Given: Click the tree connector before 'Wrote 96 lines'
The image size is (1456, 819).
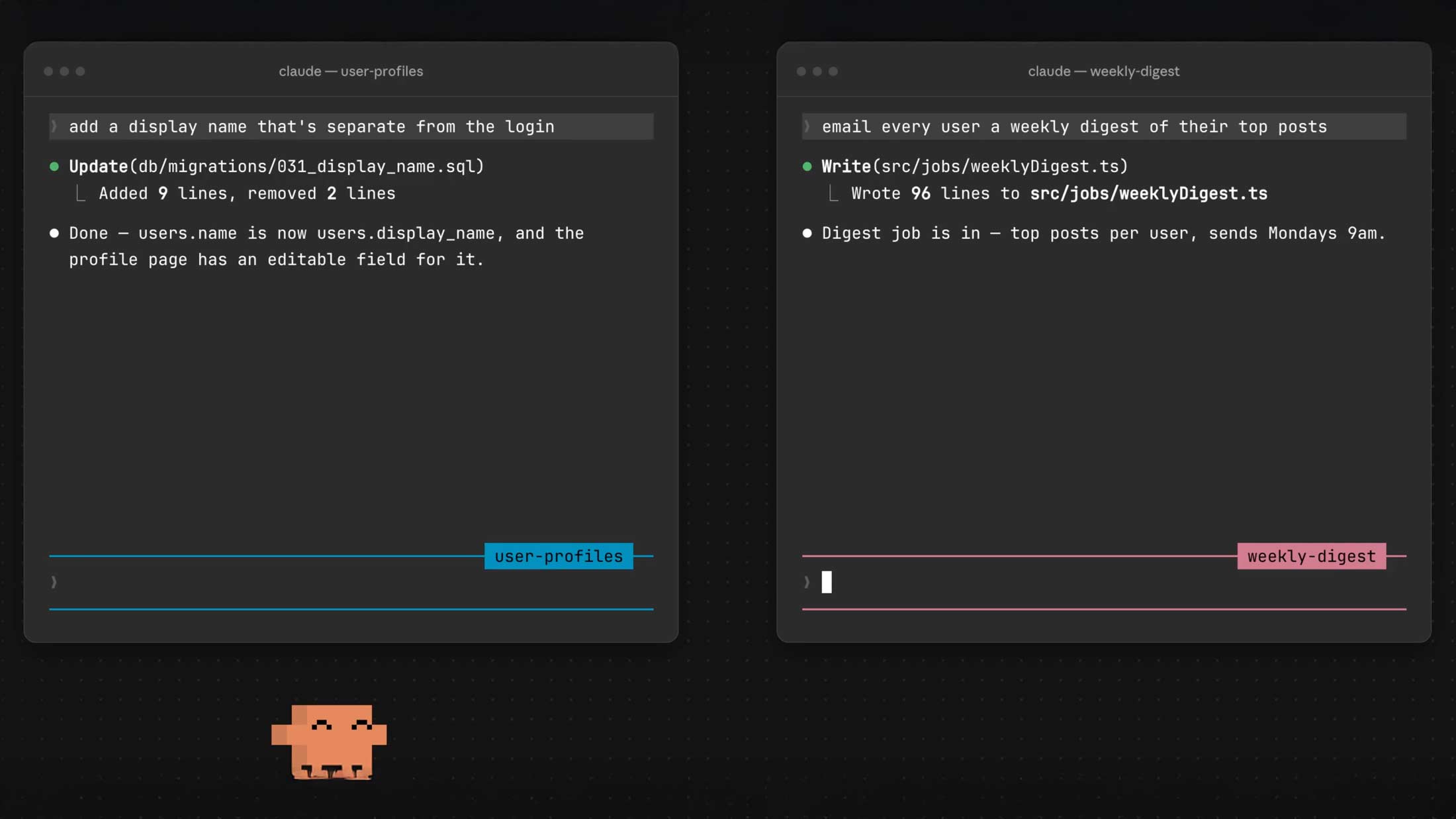Looking at the screenshot, I should (x=833, y=193).
